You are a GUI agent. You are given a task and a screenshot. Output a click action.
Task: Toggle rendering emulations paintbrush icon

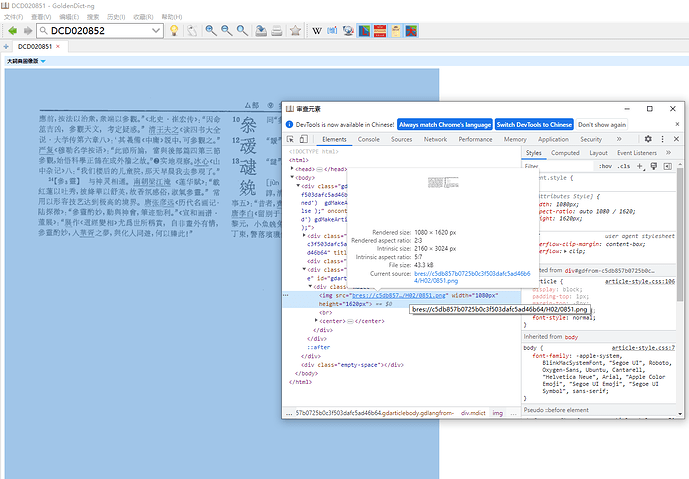654,166
